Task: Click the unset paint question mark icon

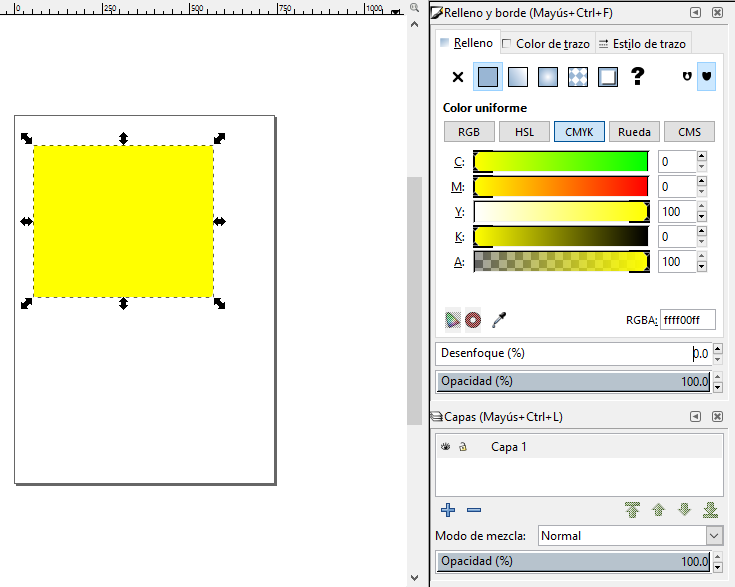Action: pyautogui.click(x=637, y=76)
